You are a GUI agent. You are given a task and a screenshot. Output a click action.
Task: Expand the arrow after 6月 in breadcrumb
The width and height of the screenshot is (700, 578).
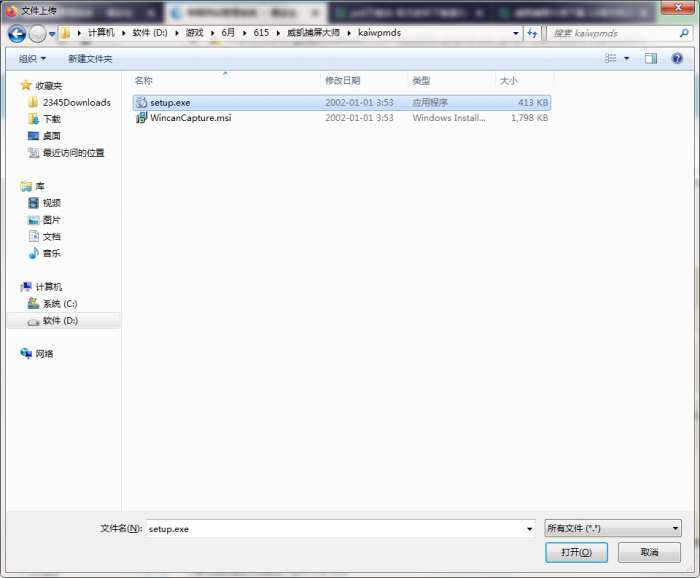point(244,33)
